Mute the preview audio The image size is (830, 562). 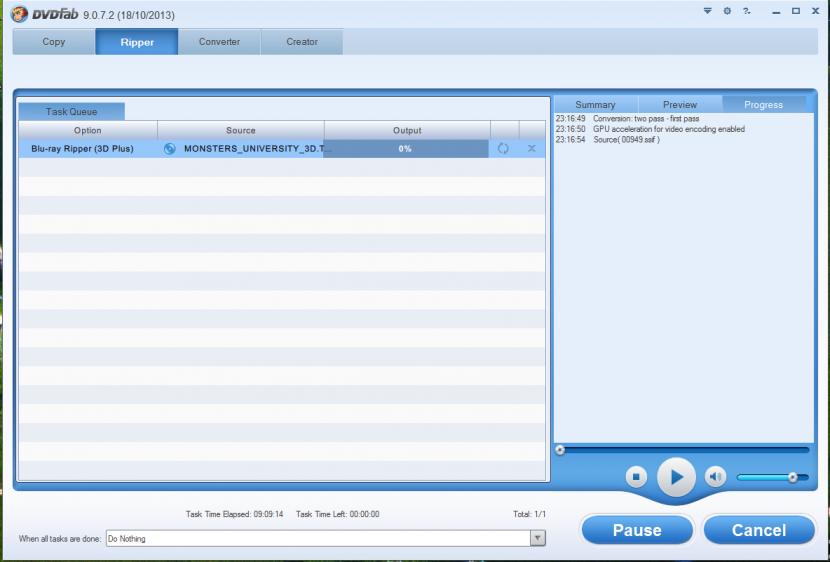(715, 477)
